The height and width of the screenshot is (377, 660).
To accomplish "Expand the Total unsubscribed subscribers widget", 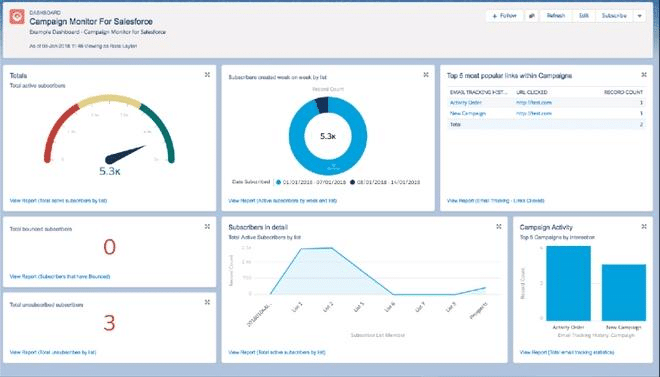I will tap(207, 302).
